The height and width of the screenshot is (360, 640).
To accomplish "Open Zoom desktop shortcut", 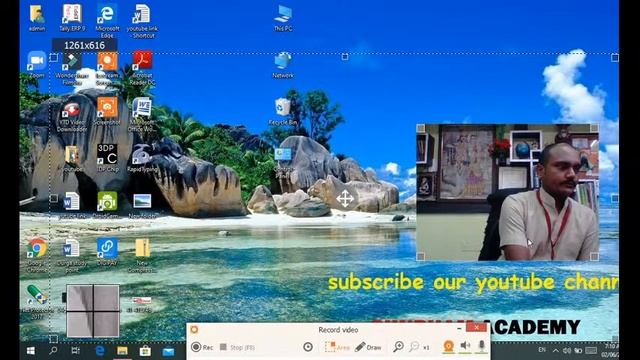I will click(36, 64).
